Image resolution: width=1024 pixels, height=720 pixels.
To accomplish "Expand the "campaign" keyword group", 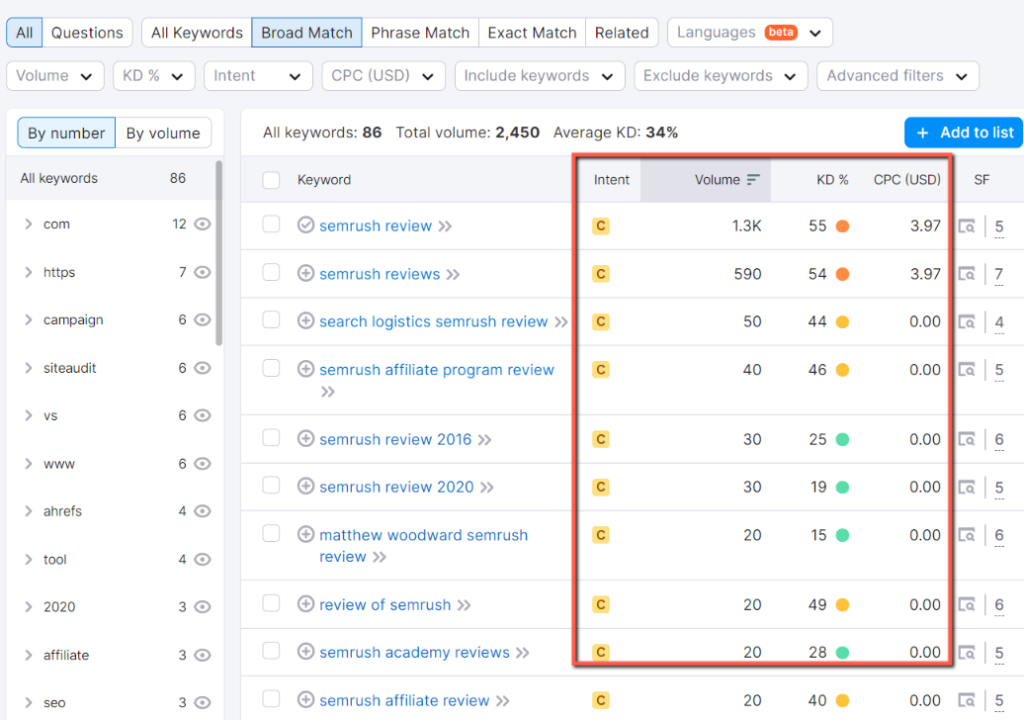I will 27,320.
